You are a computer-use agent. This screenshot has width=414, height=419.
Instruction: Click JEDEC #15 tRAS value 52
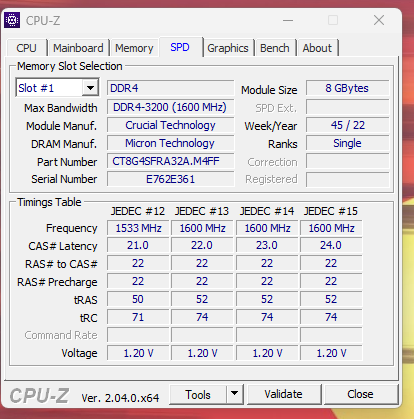pyautogui.click(x=331, y=299)
